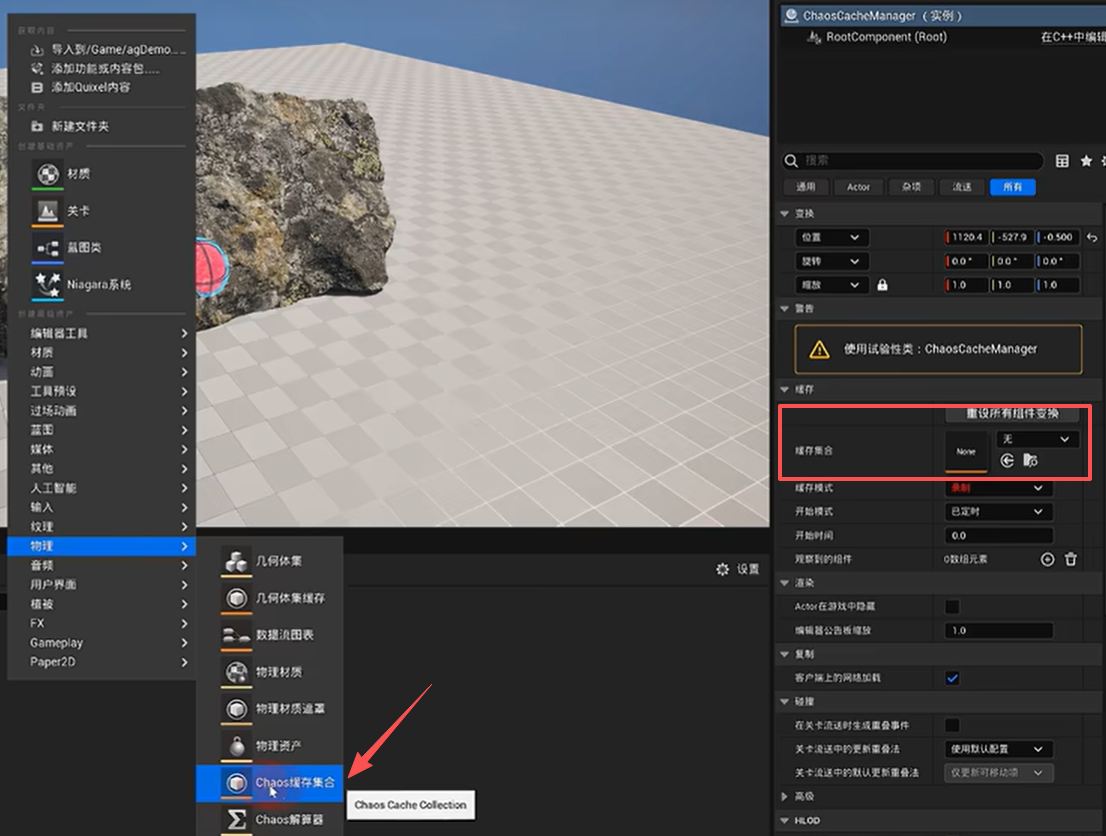The height and width of the screenshot is (836, 1106).
Task: Click the 几何体集 asset icon
Action: click(237, 562)
